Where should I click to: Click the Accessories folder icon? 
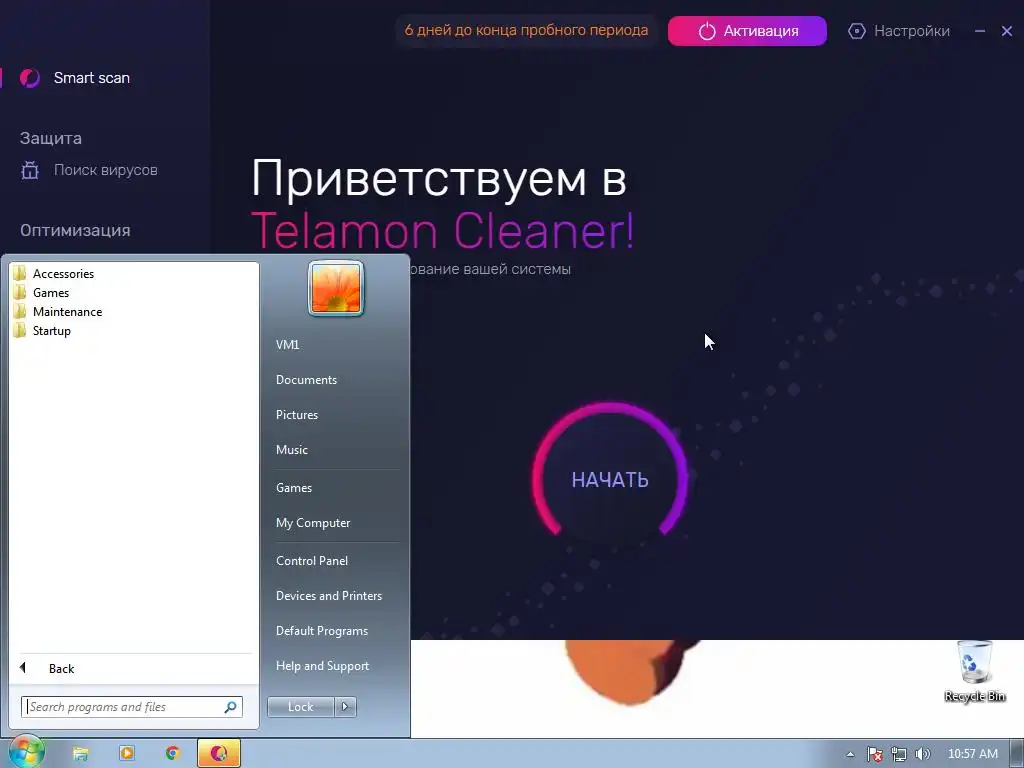coord(20,273)
